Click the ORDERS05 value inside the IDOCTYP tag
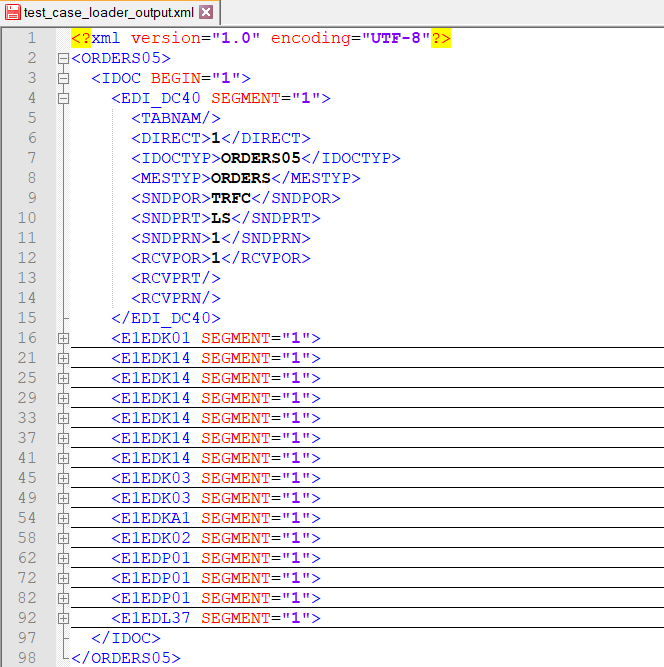 click(260, 158)
